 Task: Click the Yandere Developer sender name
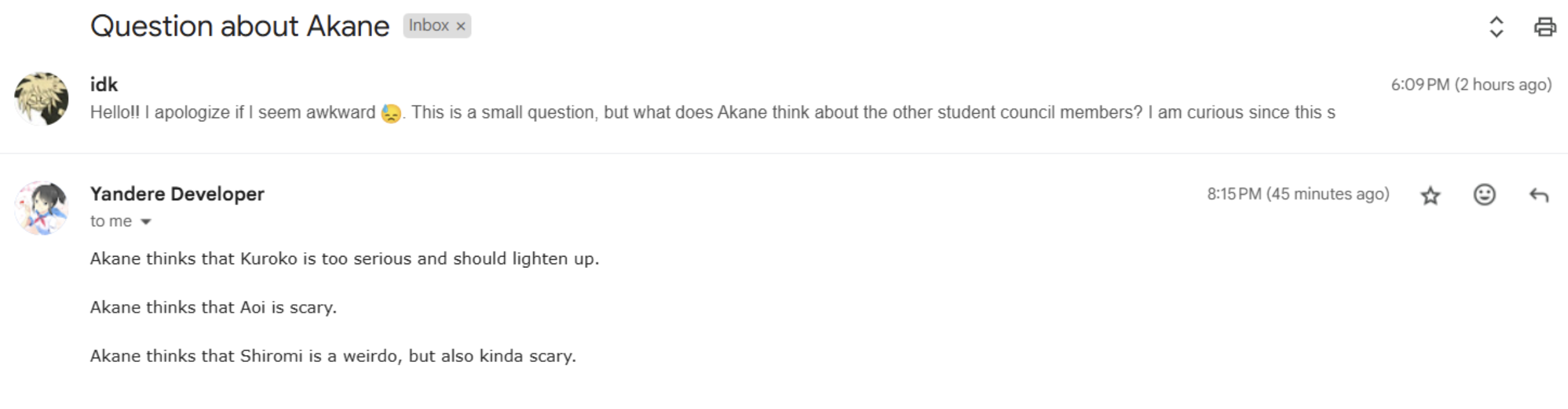pyautogui.click(x=177, y=194)
